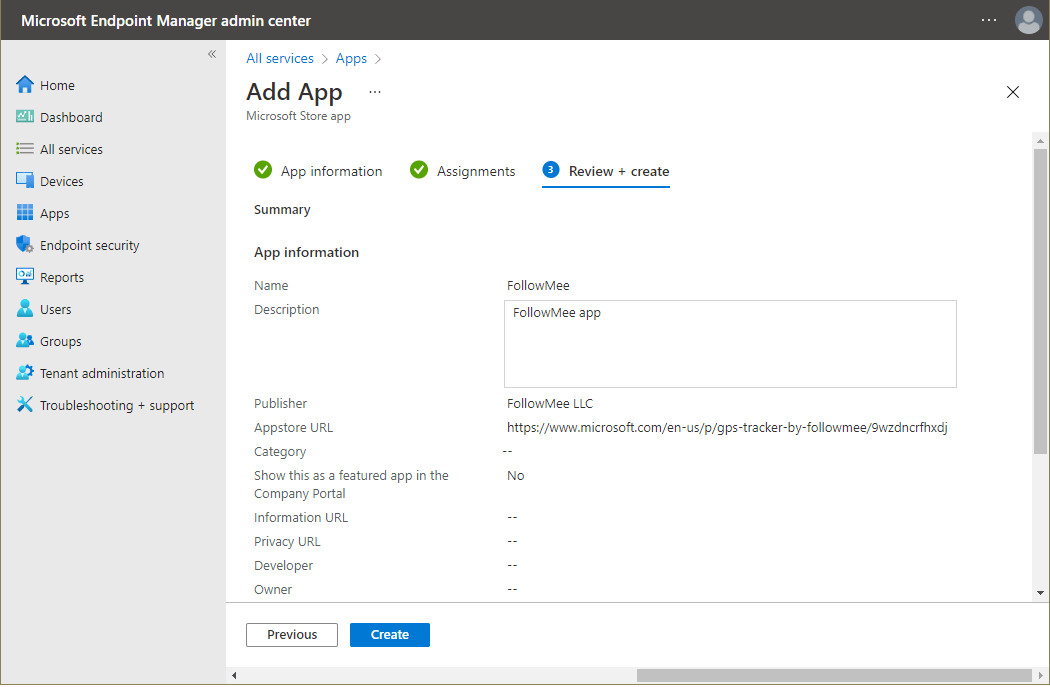Image resolution: width=1050 pixels, height=687 pixels.
Task: Open the Dashboard view
Action: [60, 116]
